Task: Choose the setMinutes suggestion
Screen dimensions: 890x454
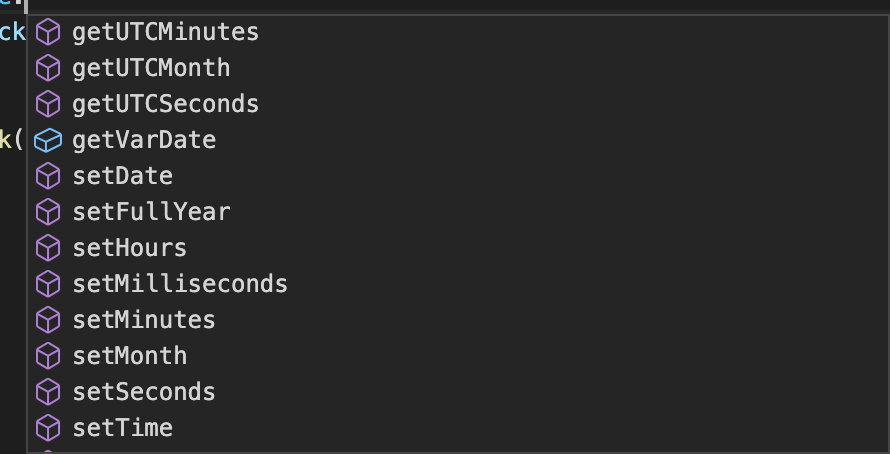Action: pos(458,320)
